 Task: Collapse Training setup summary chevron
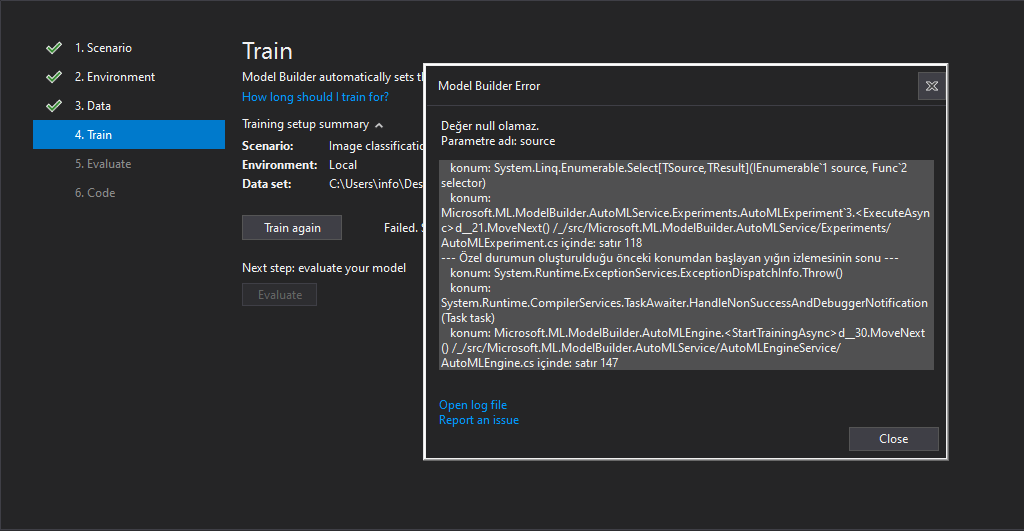coord(379,125)
